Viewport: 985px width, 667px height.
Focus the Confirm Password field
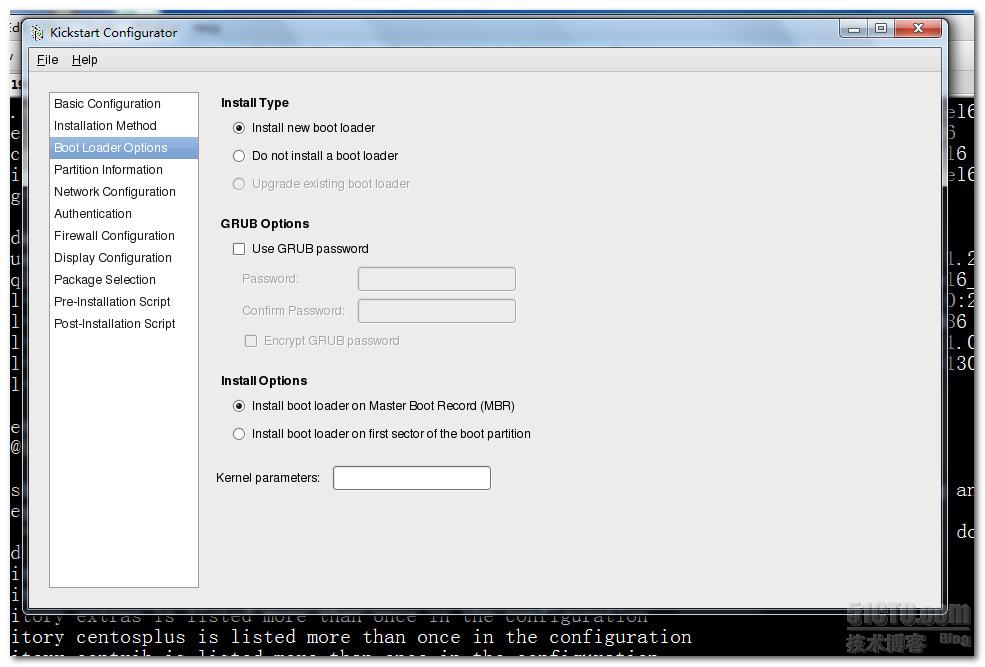point(437,310)
